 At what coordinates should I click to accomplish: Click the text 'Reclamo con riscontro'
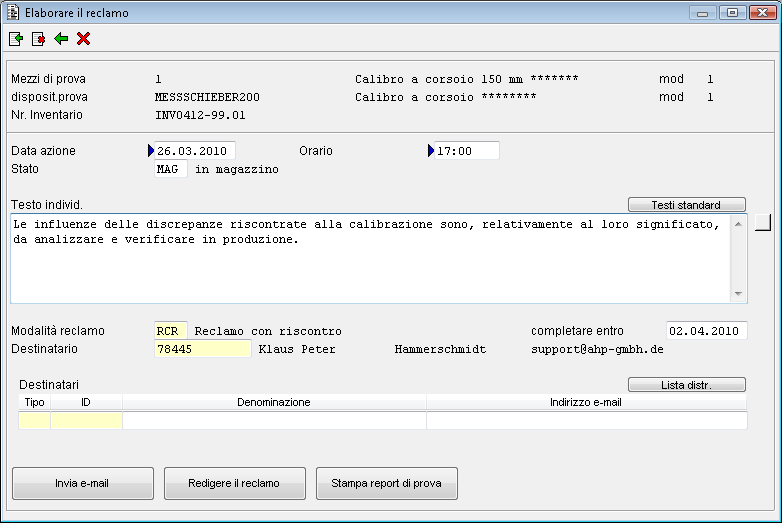[268, 331]
